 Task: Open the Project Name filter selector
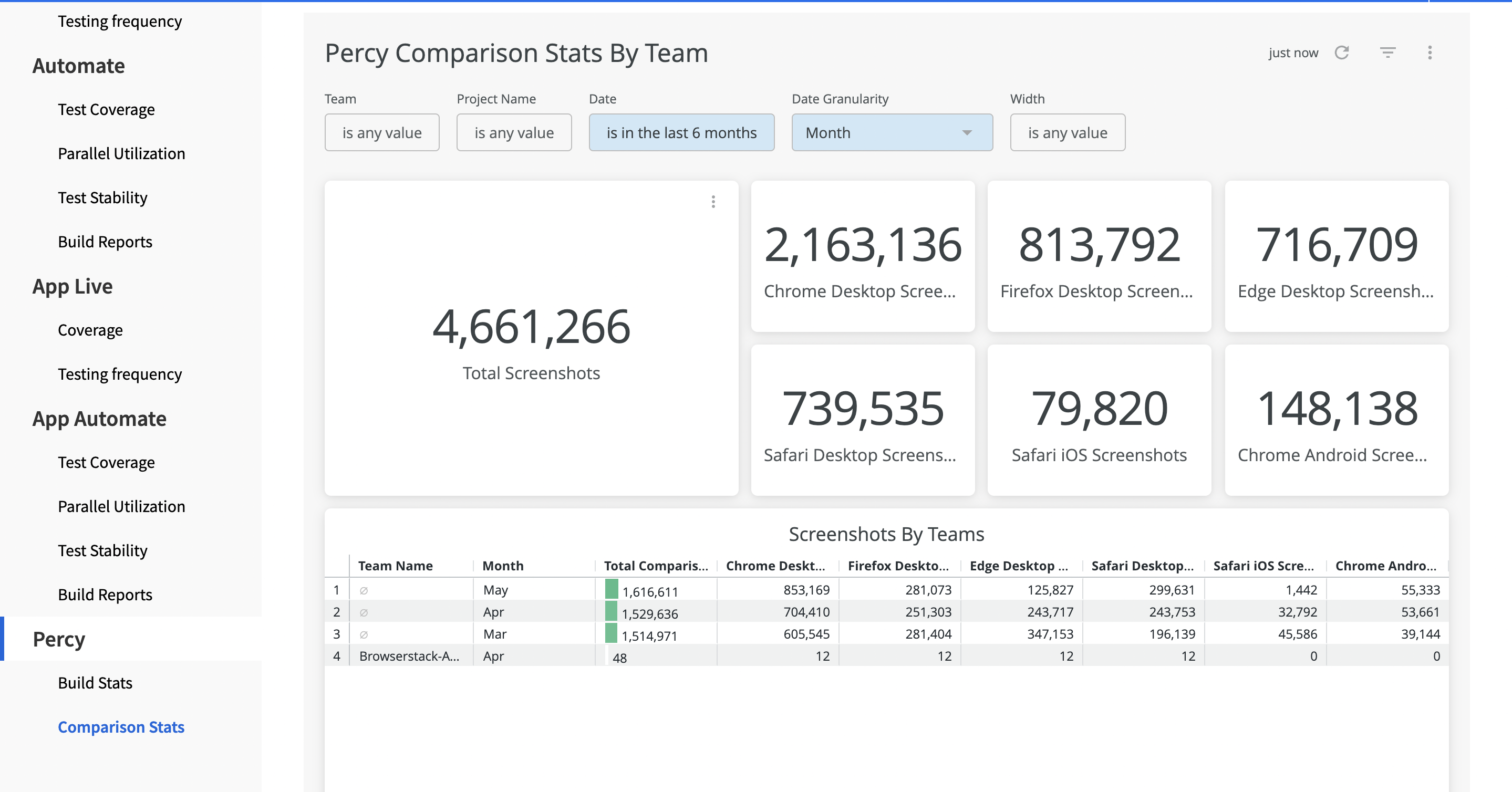coord(514,132)
